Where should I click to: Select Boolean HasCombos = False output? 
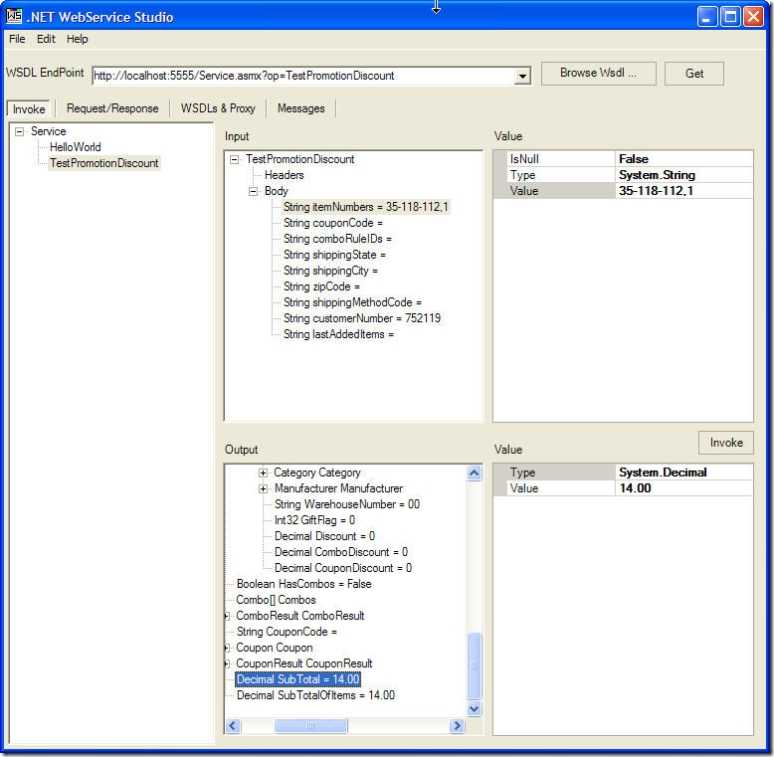point(304,584)
